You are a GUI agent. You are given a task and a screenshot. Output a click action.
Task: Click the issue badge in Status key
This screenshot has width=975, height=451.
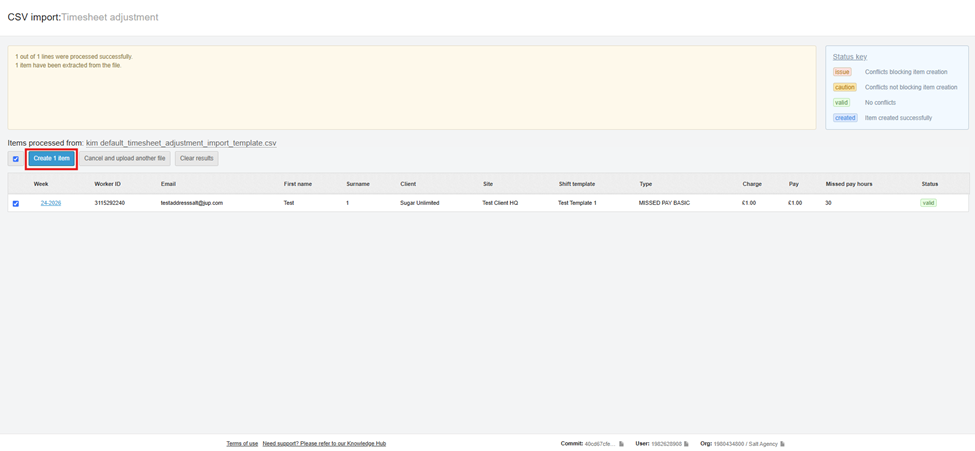[842, 72]
